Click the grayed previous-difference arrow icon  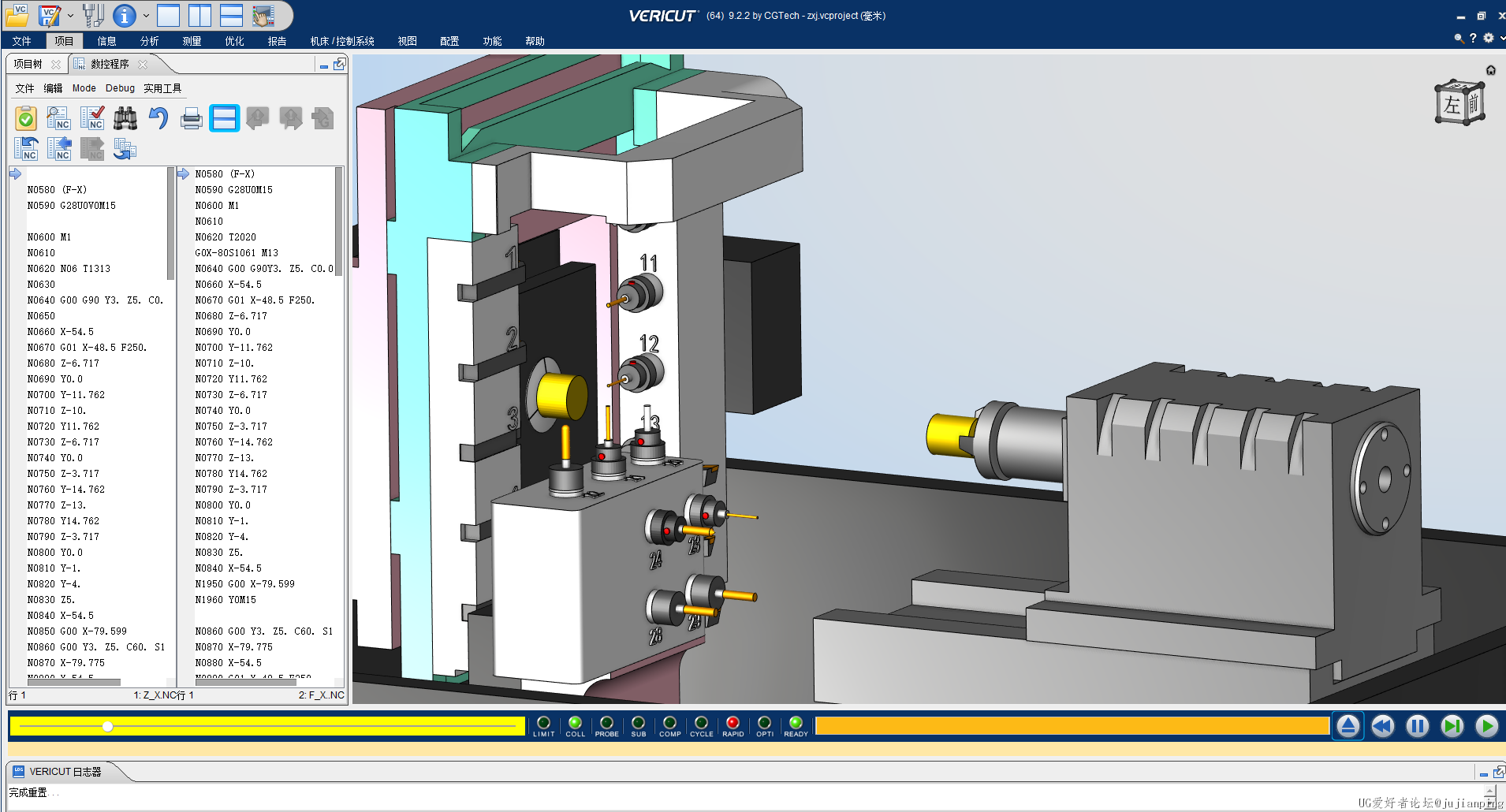coord(258,118)
